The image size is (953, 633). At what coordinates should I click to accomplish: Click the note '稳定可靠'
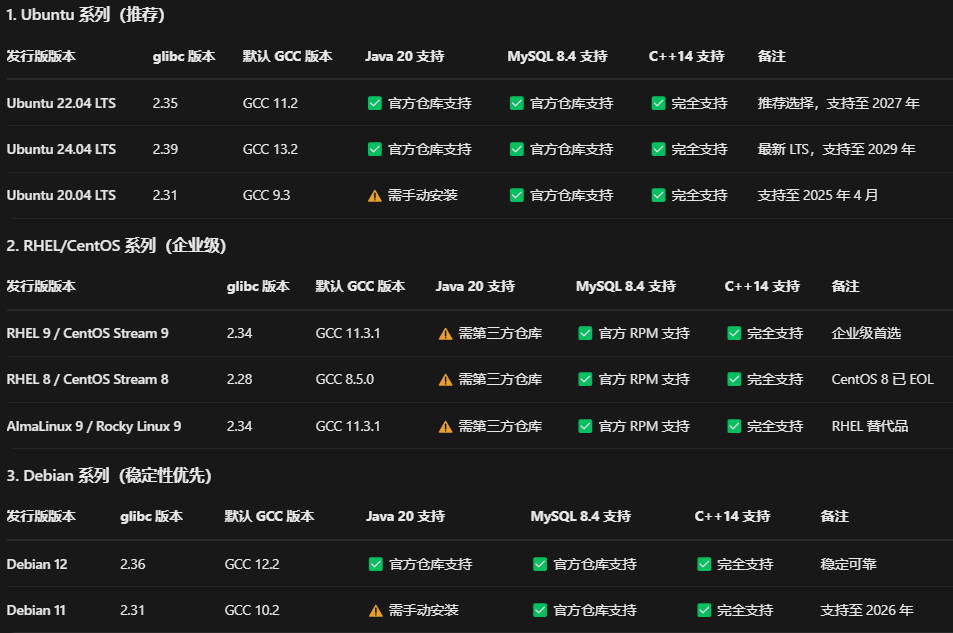848,564
